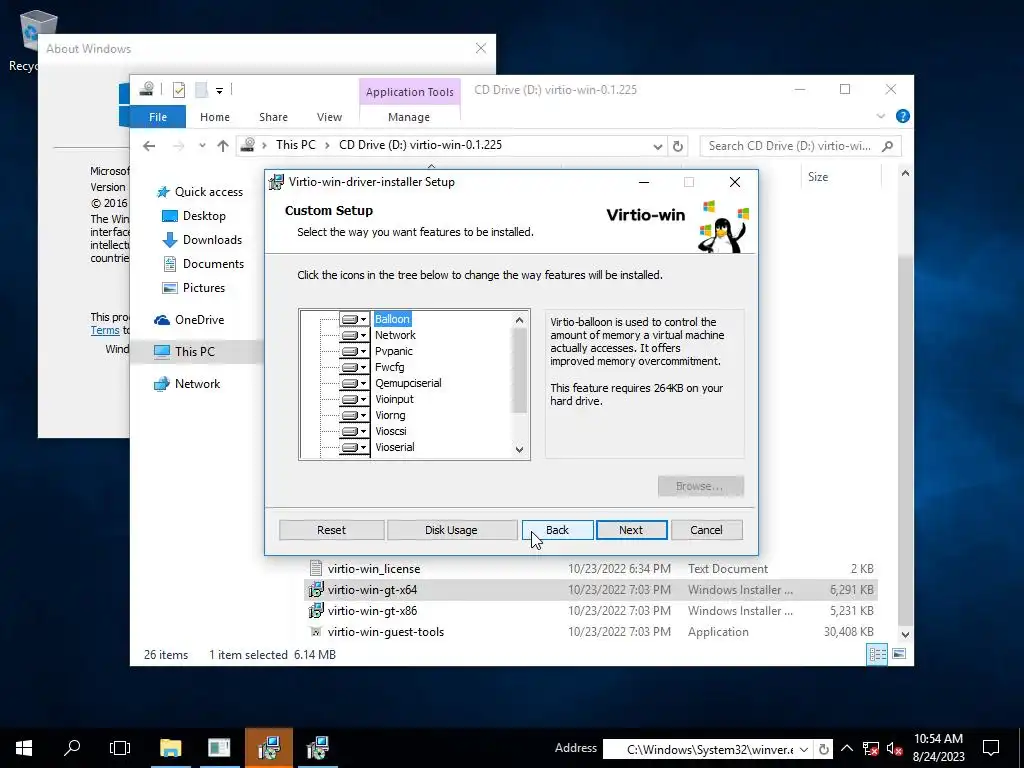Open the Network feature install dropdown icon
The image size is (1024, 768).
355,335
